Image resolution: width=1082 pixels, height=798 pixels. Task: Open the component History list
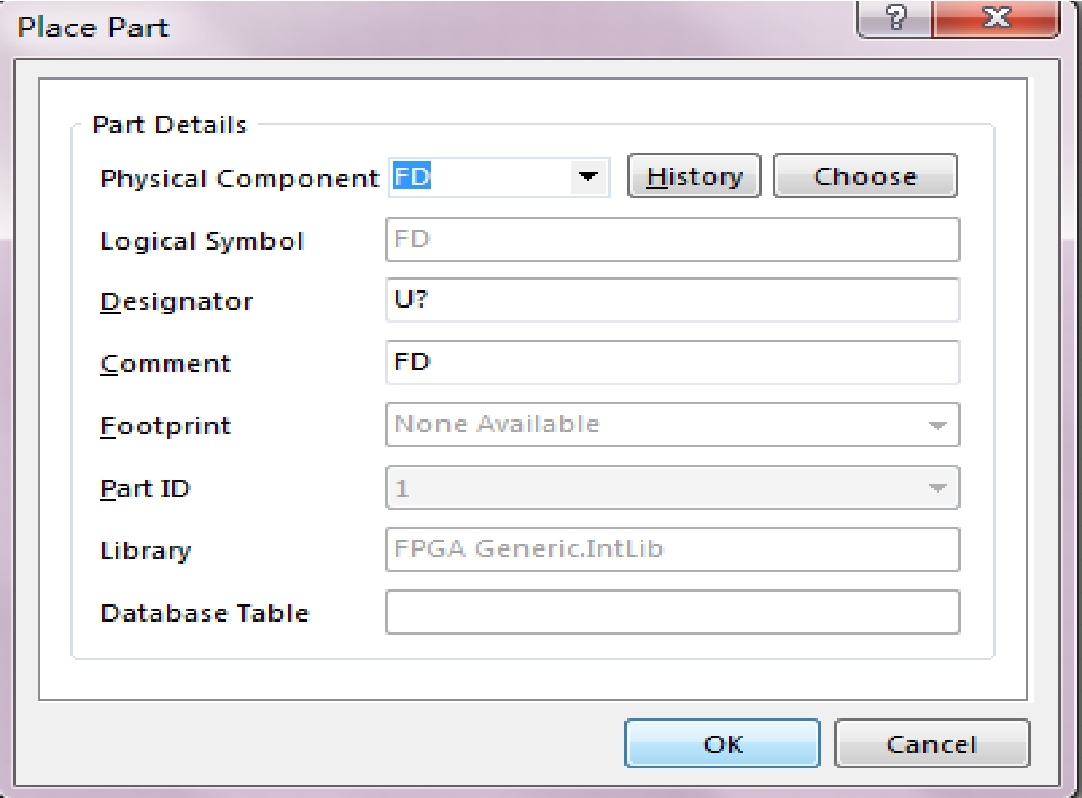pyautogui.click(x=694, y=176)
